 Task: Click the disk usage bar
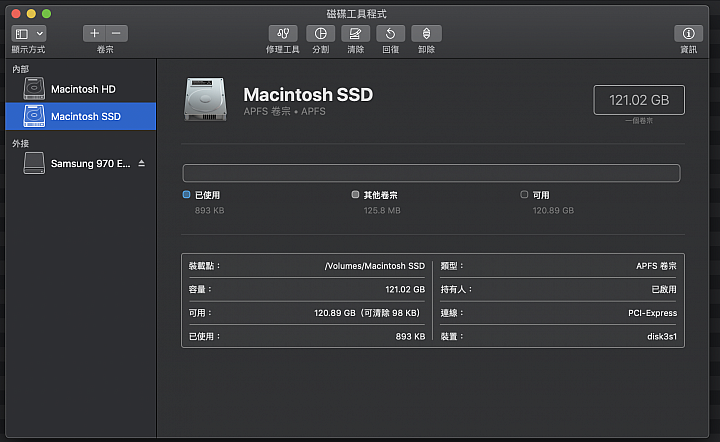click(431, 173)
